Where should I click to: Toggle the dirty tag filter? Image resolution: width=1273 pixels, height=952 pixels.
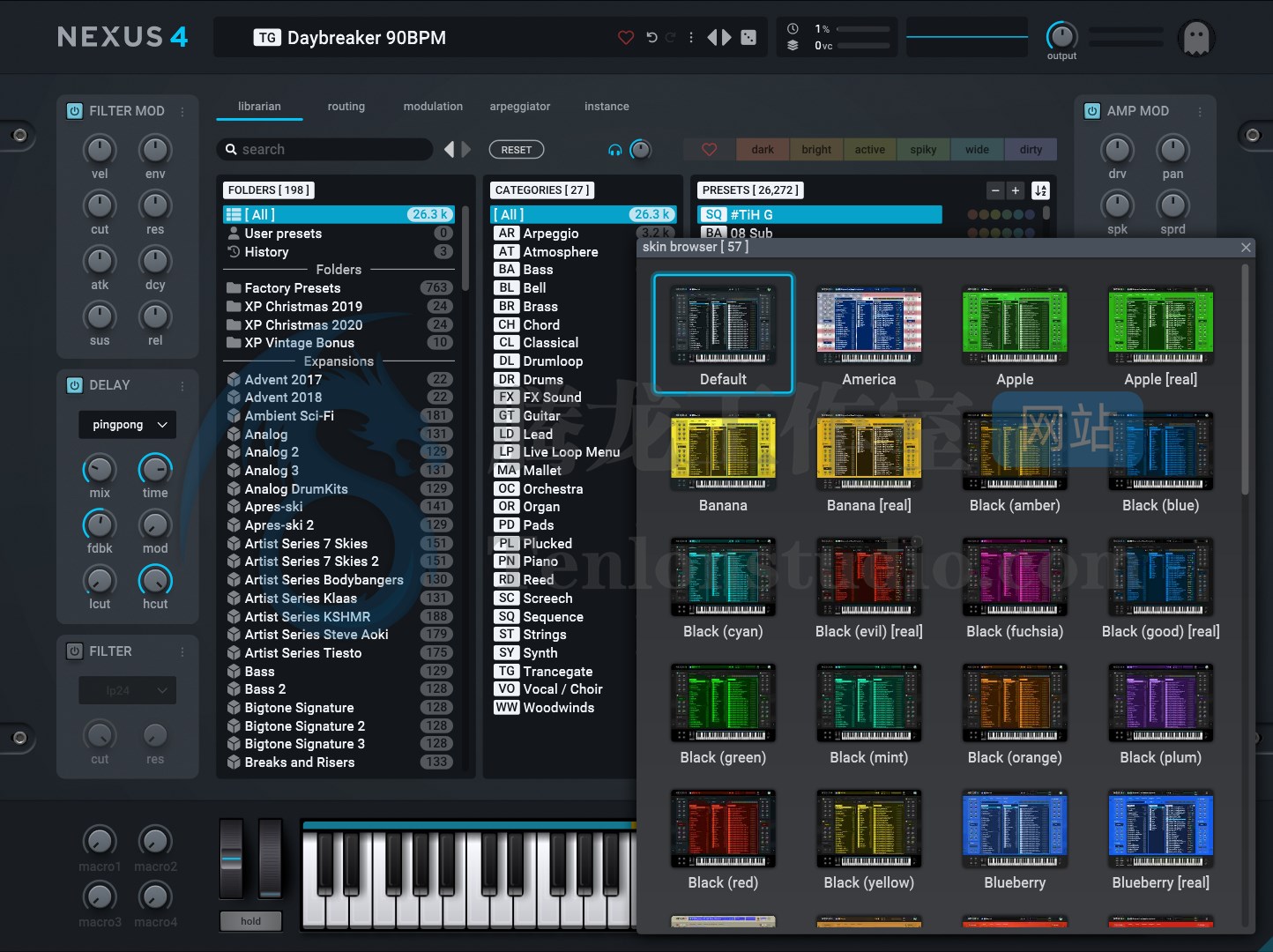(1031, 150)
